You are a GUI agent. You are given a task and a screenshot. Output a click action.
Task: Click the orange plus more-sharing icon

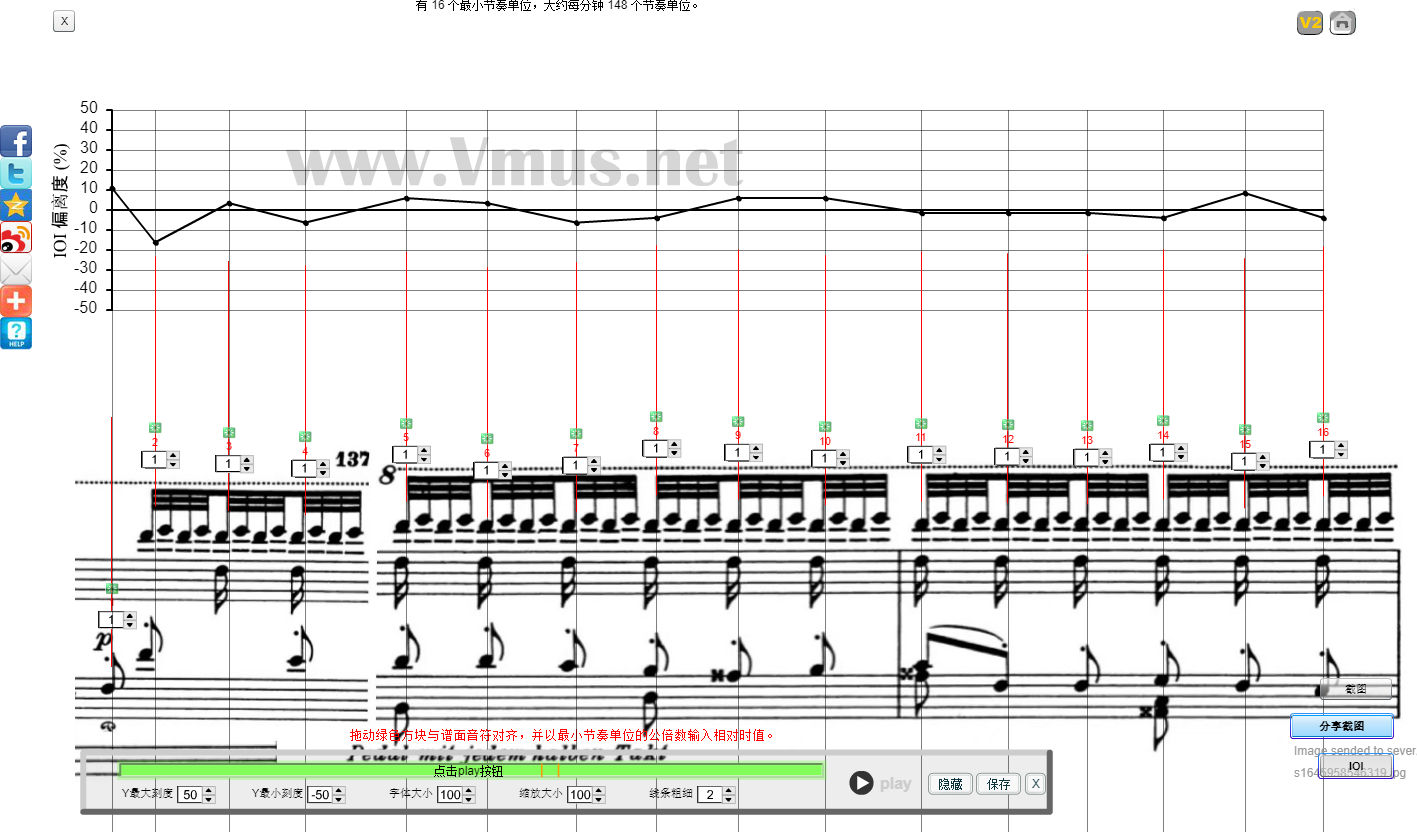coord(16,301)
